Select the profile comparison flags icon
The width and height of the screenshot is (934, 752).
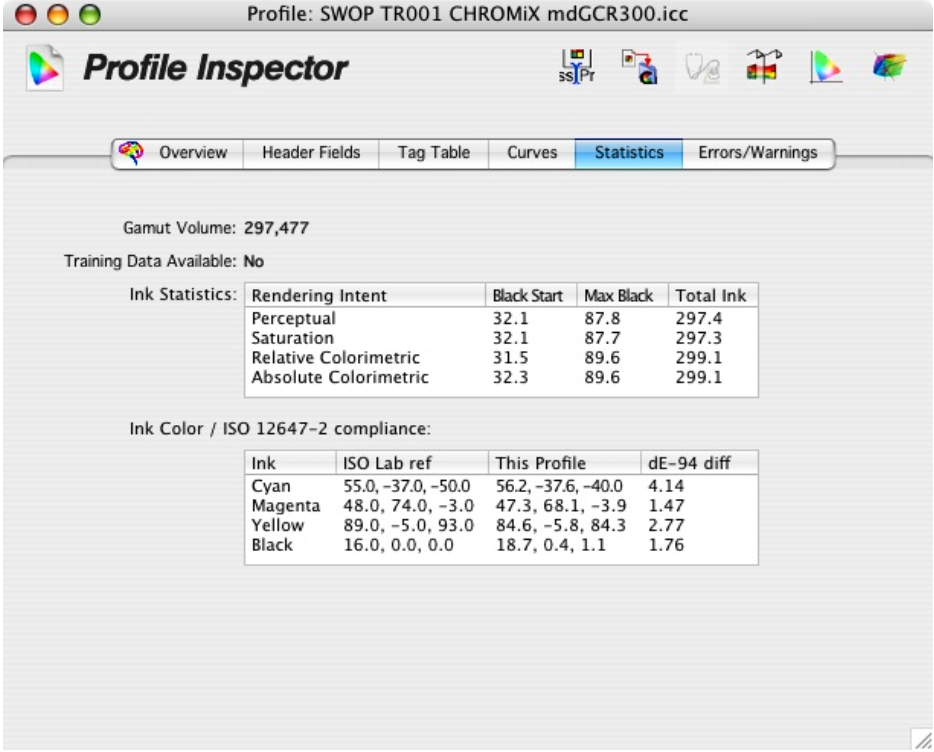(x=761, y=67)
